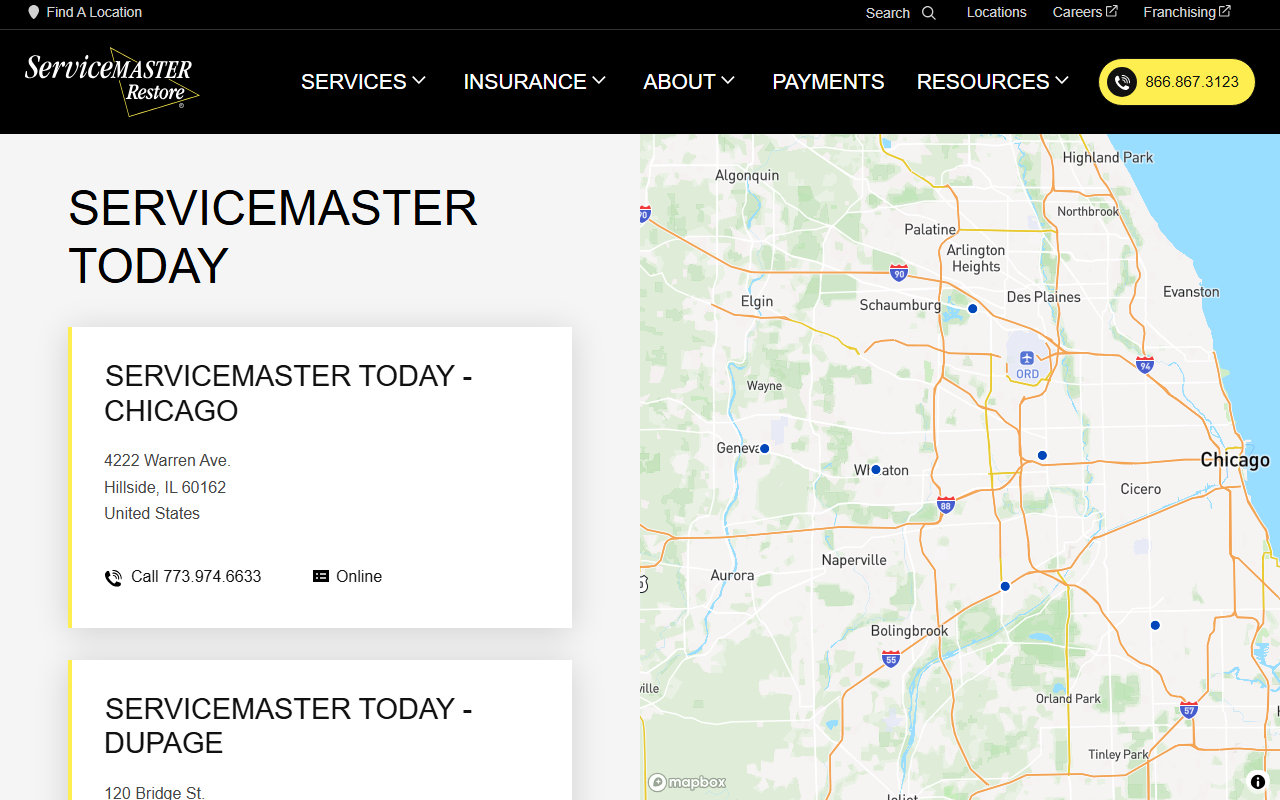Open ServiceMaster Today - Chicago heading
1280x800 pixels.
point(288,393)
